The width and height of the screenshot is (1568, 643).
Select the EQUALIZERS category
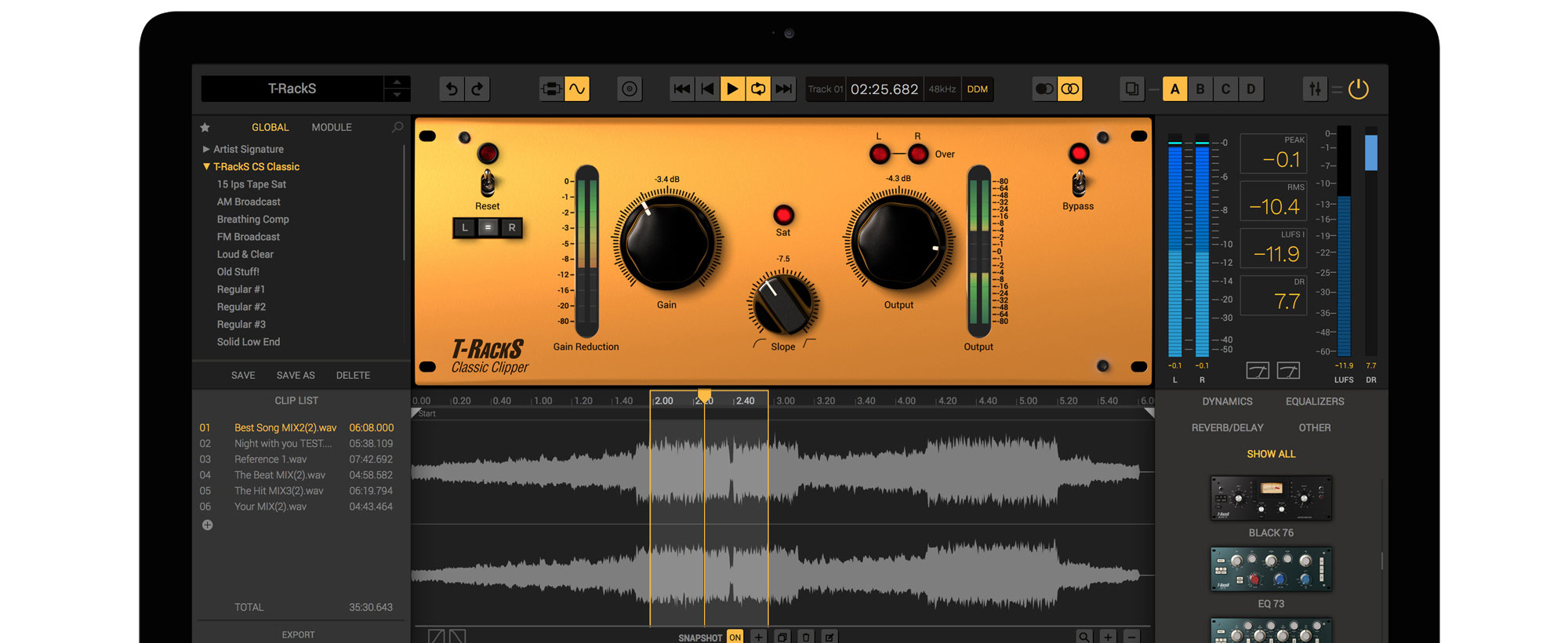(1314, 401)
